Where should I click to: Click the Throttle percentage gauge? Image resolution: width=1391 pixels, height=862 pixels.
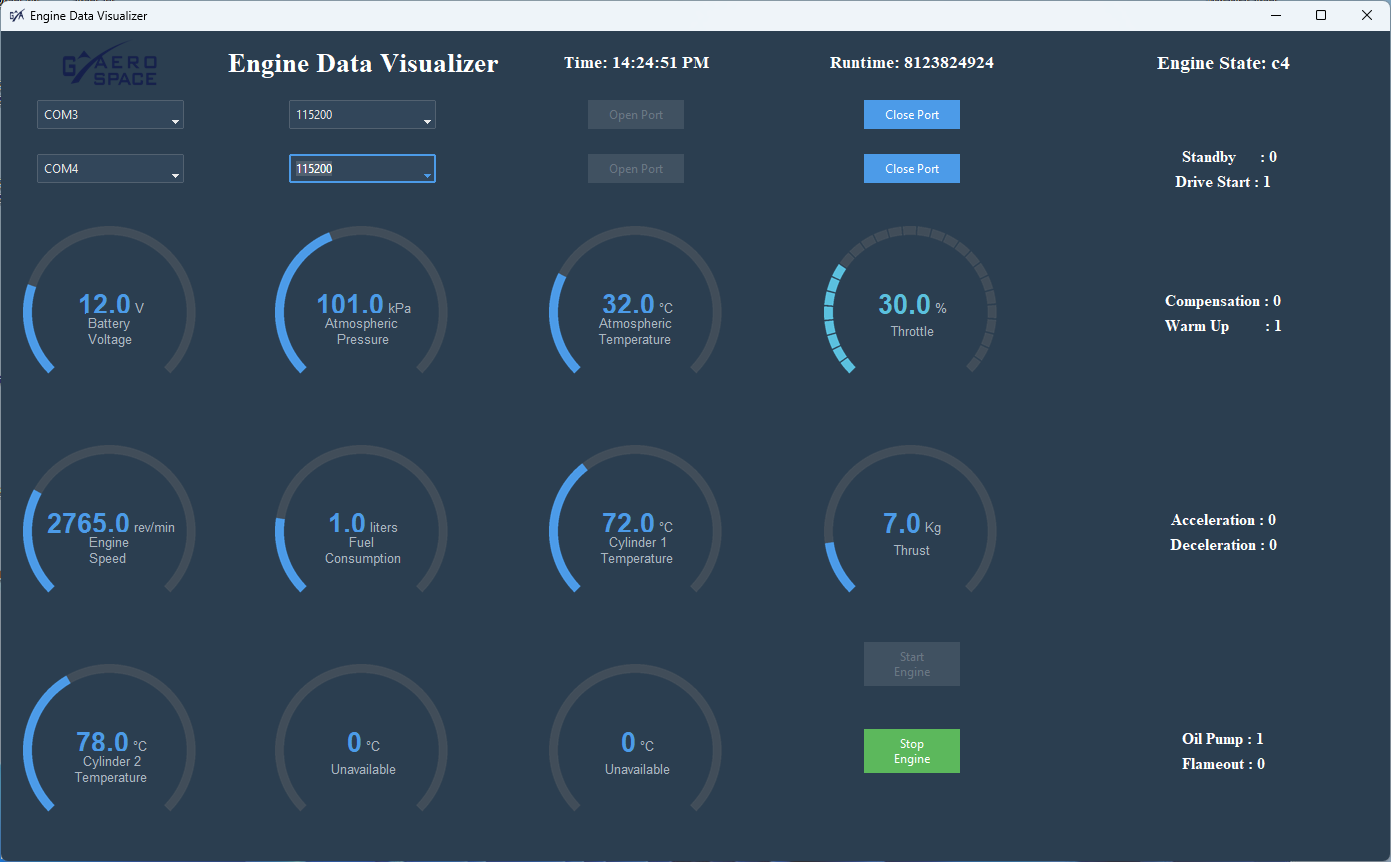910,312
